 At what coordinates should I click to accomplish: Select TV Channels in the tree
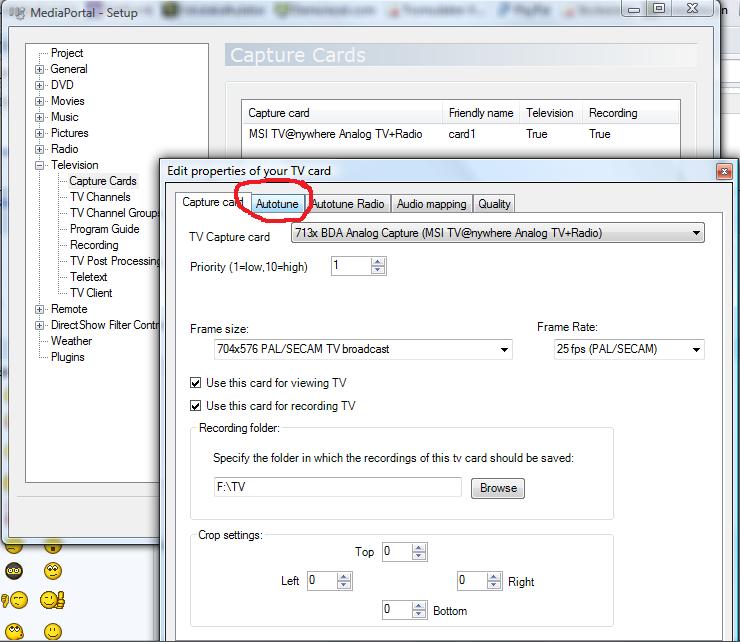click(100, 197)
